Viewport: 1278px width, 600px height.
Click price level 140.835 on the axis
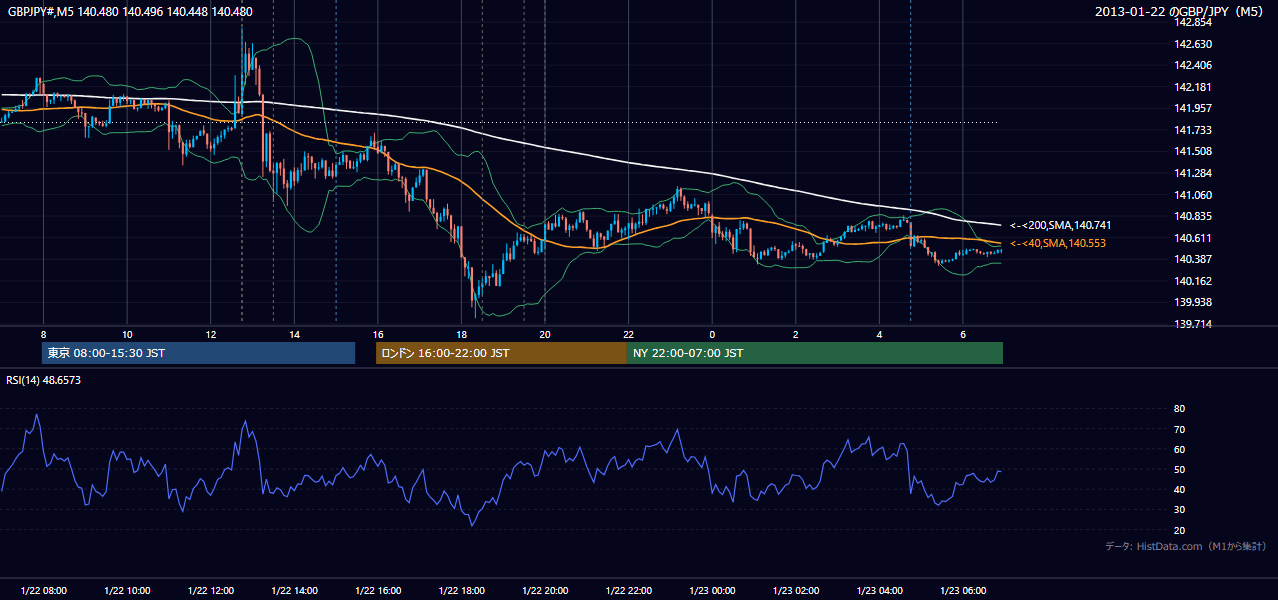(1192, 216)
